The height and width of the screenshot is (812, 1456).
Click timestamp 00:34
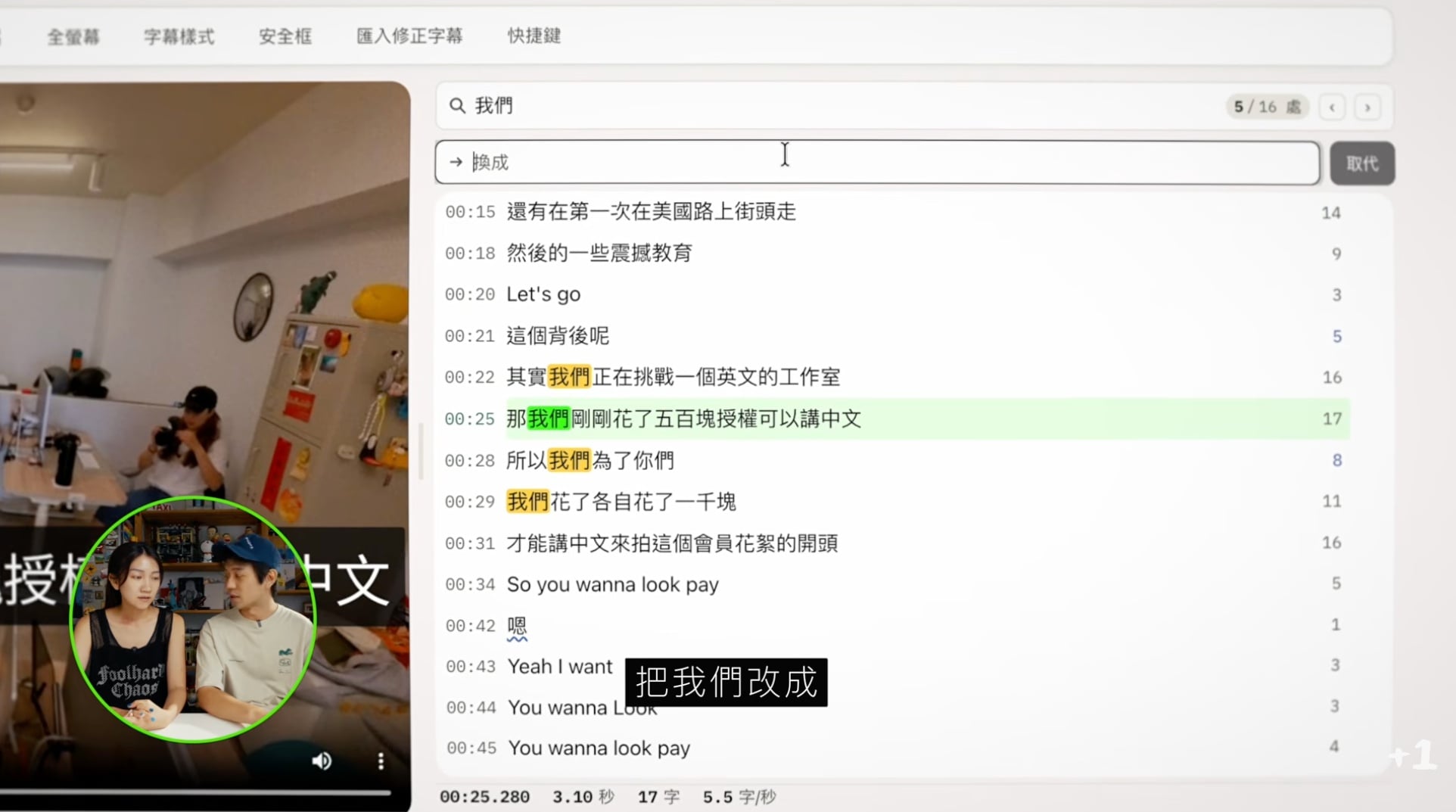coord(470,584)
